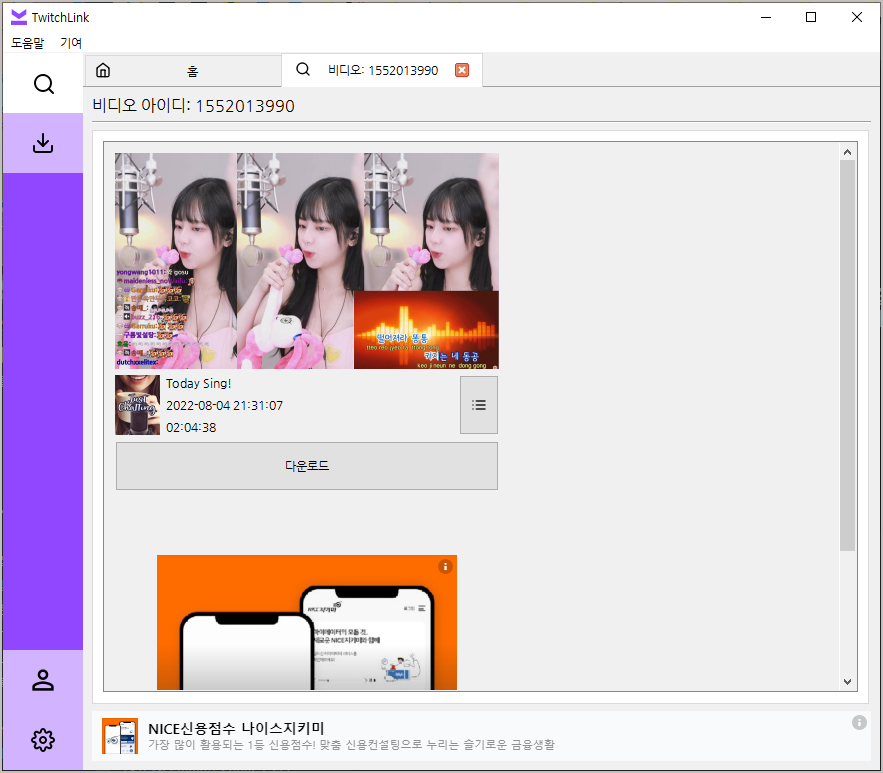Click the Just Chatting category image
The image size is (883, 773).
137,405
